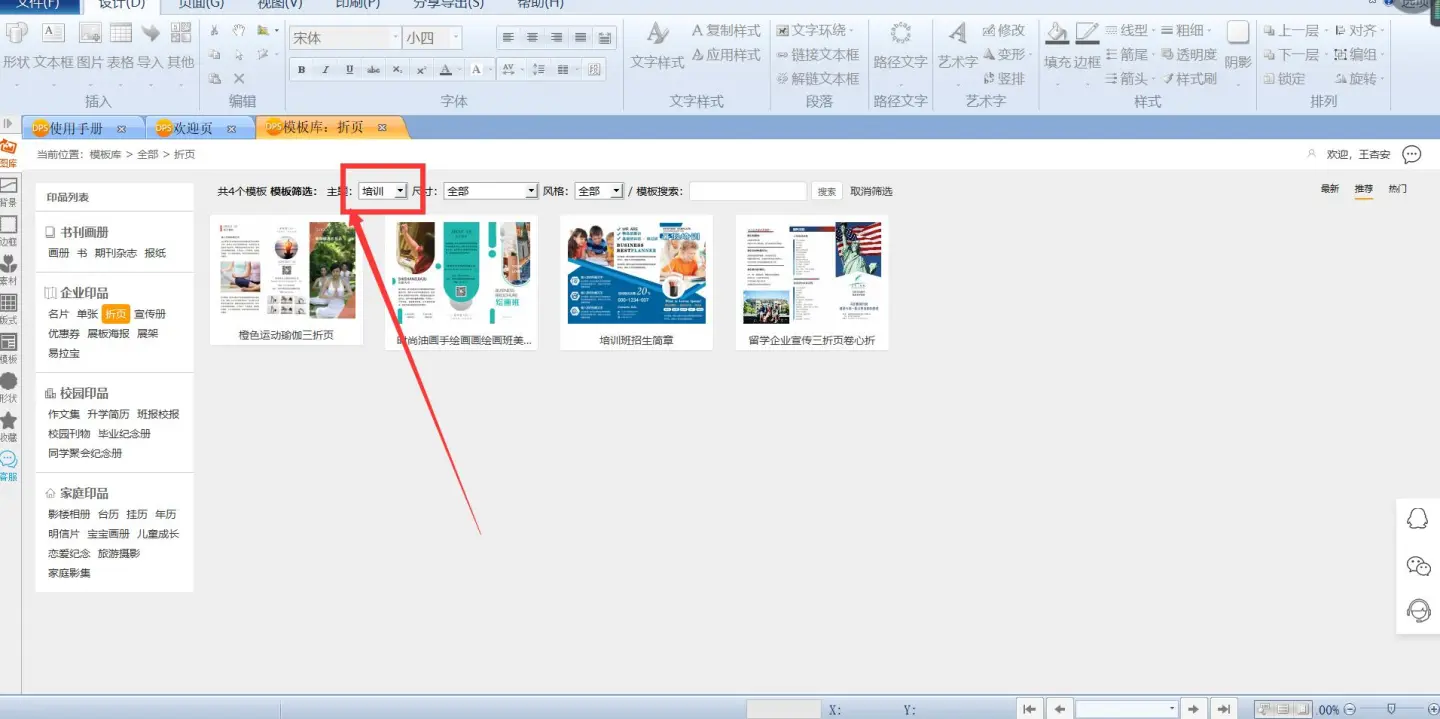
Task: Open WeChat contact icon on right edge
Action: [x=1418, y=566]
